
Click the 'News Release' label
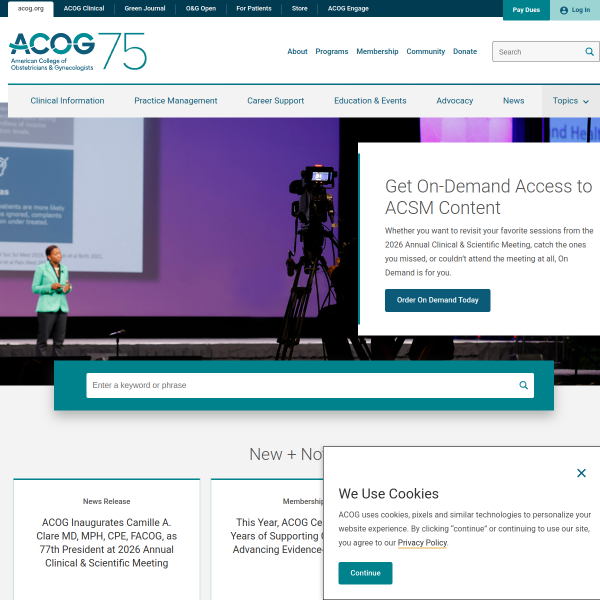coord(107,502)
